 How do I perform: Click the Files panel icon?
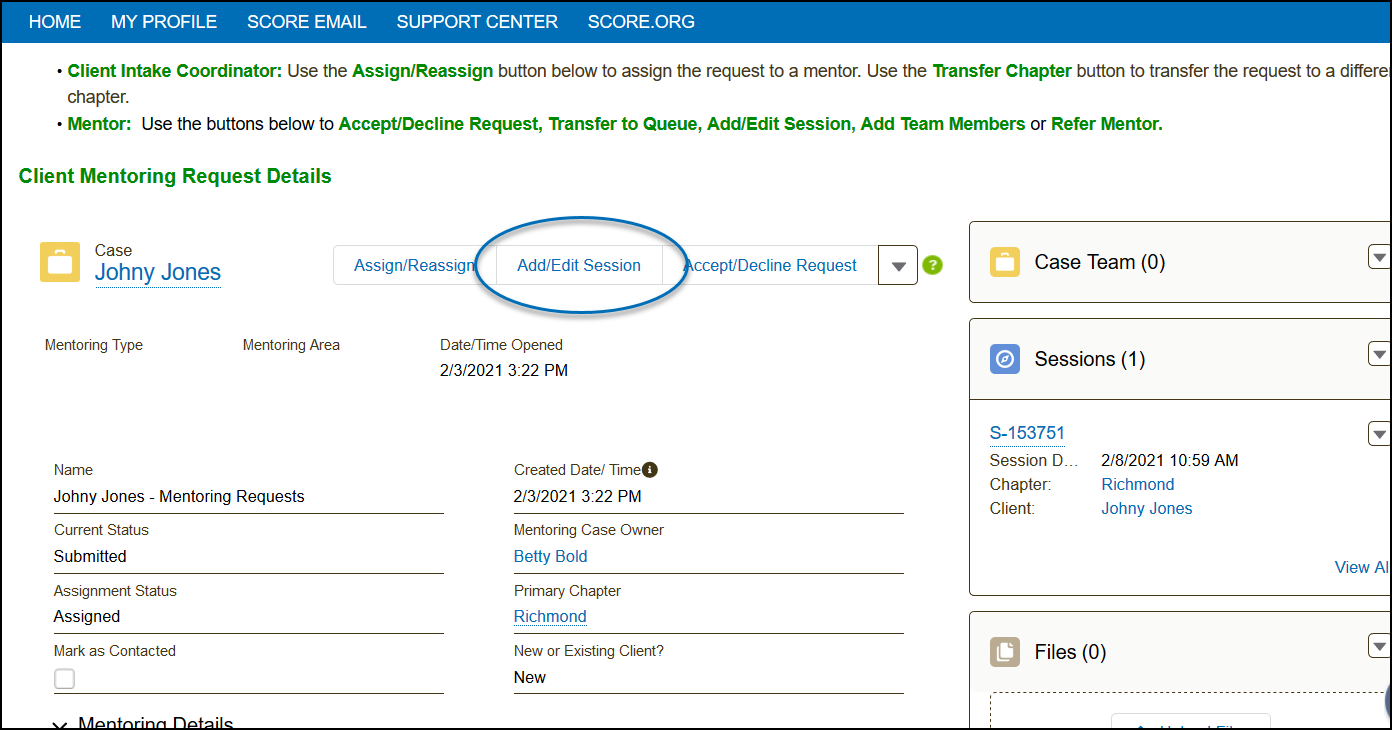click(1005, 652)
